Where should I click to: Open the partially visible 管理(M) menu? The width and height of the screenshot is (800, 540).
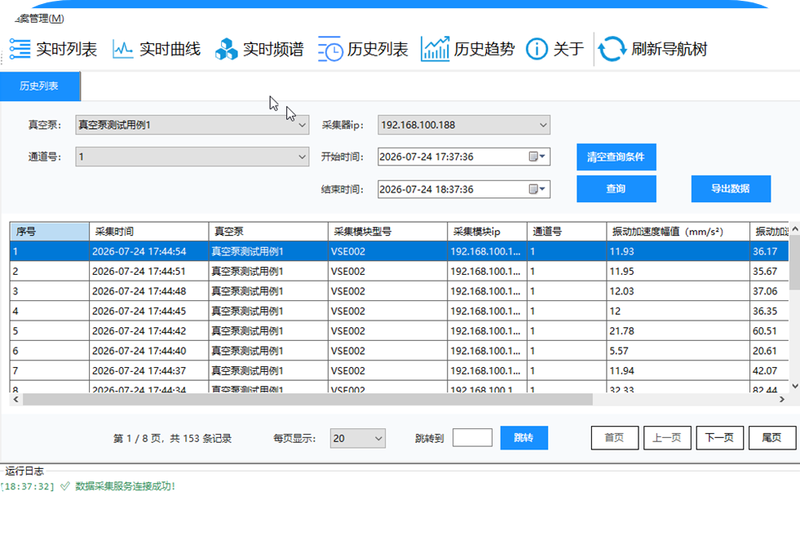tap(40, 18)
